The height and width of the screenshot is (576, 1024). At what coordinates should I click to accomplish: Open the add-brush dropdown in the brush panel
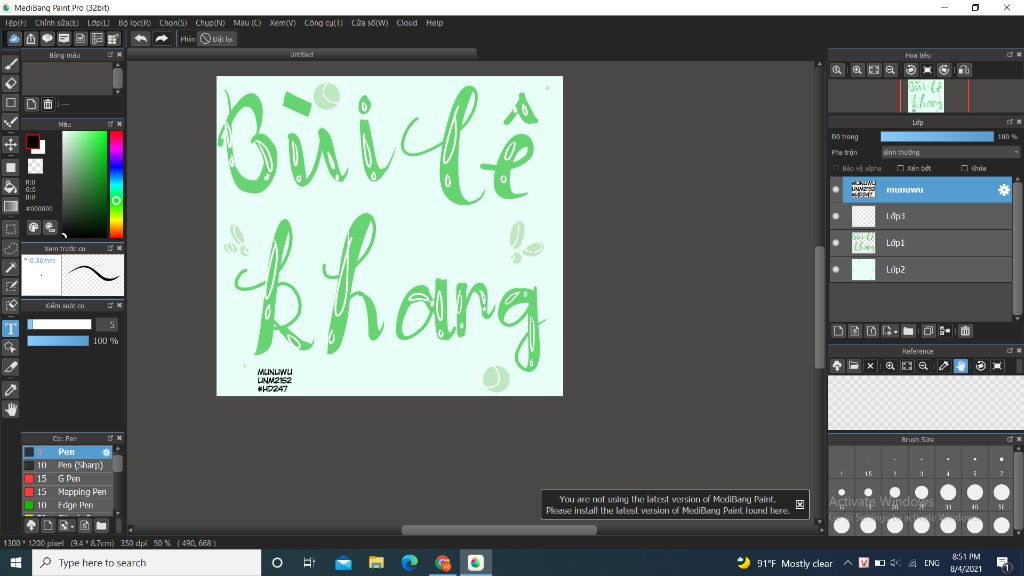(71, 526)
